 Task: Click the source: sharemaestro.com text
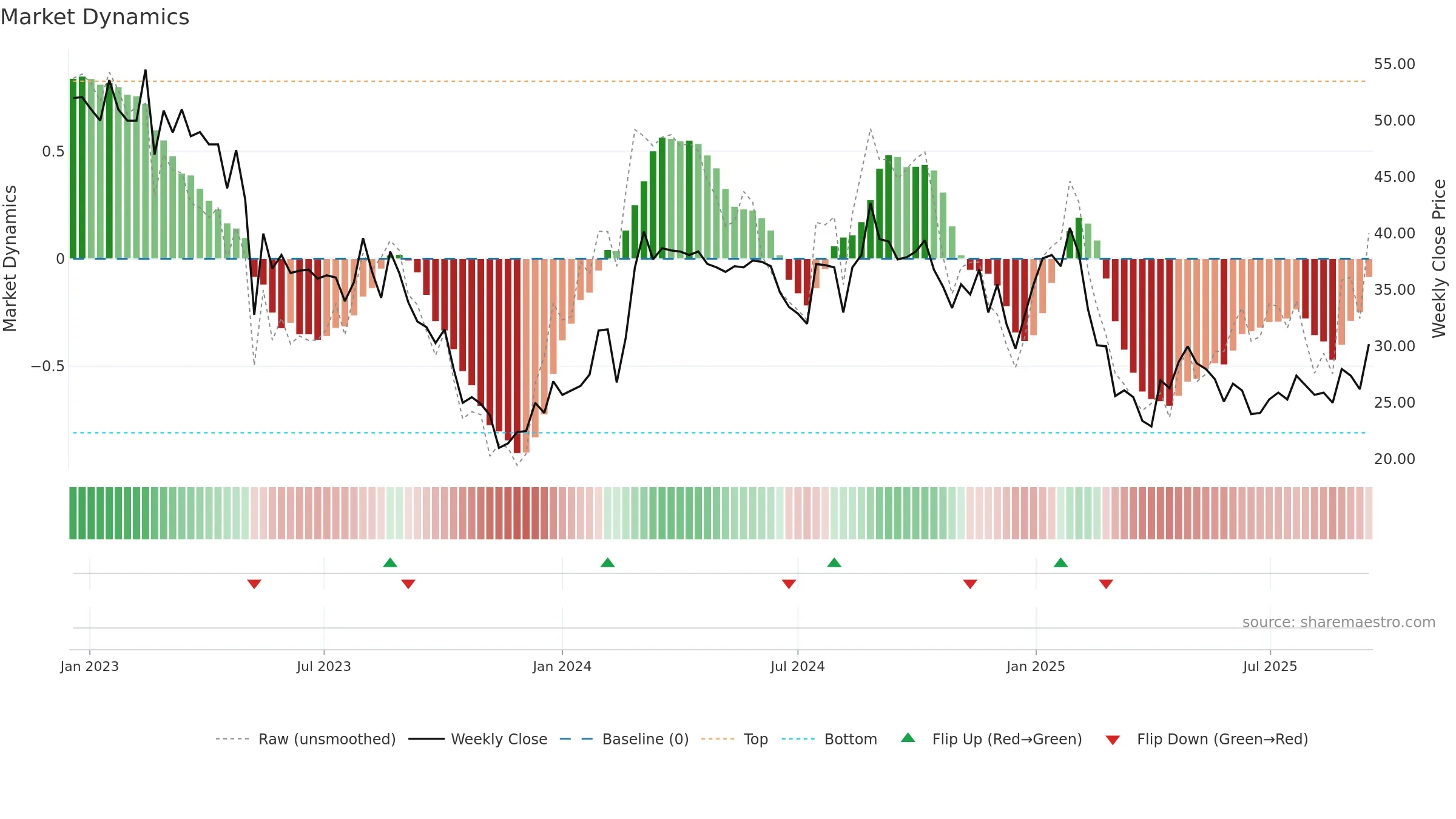(x=1339, y=622)
